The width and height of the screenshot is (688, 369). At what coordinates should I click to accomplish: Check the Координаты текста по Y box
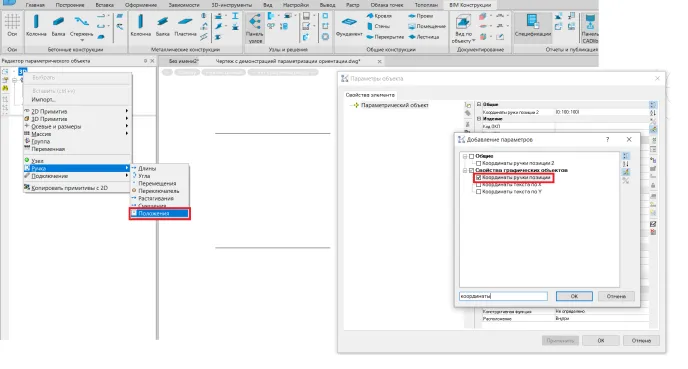click(479, 192)
